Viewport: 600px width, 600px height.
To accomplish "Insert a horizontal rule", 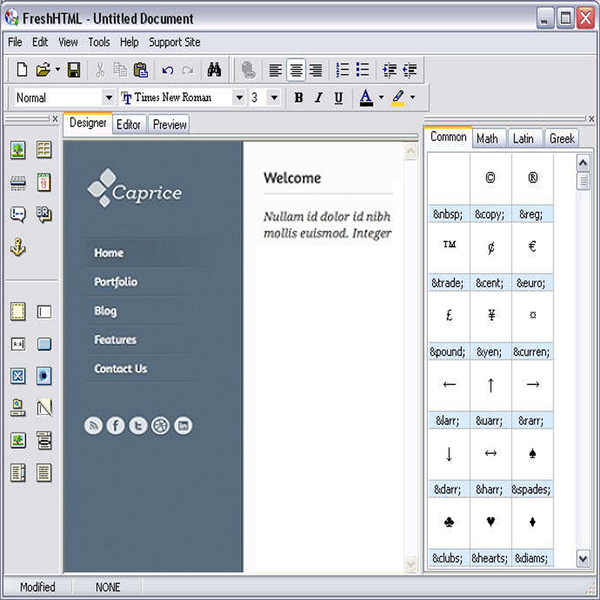I will tap(18, 183).
